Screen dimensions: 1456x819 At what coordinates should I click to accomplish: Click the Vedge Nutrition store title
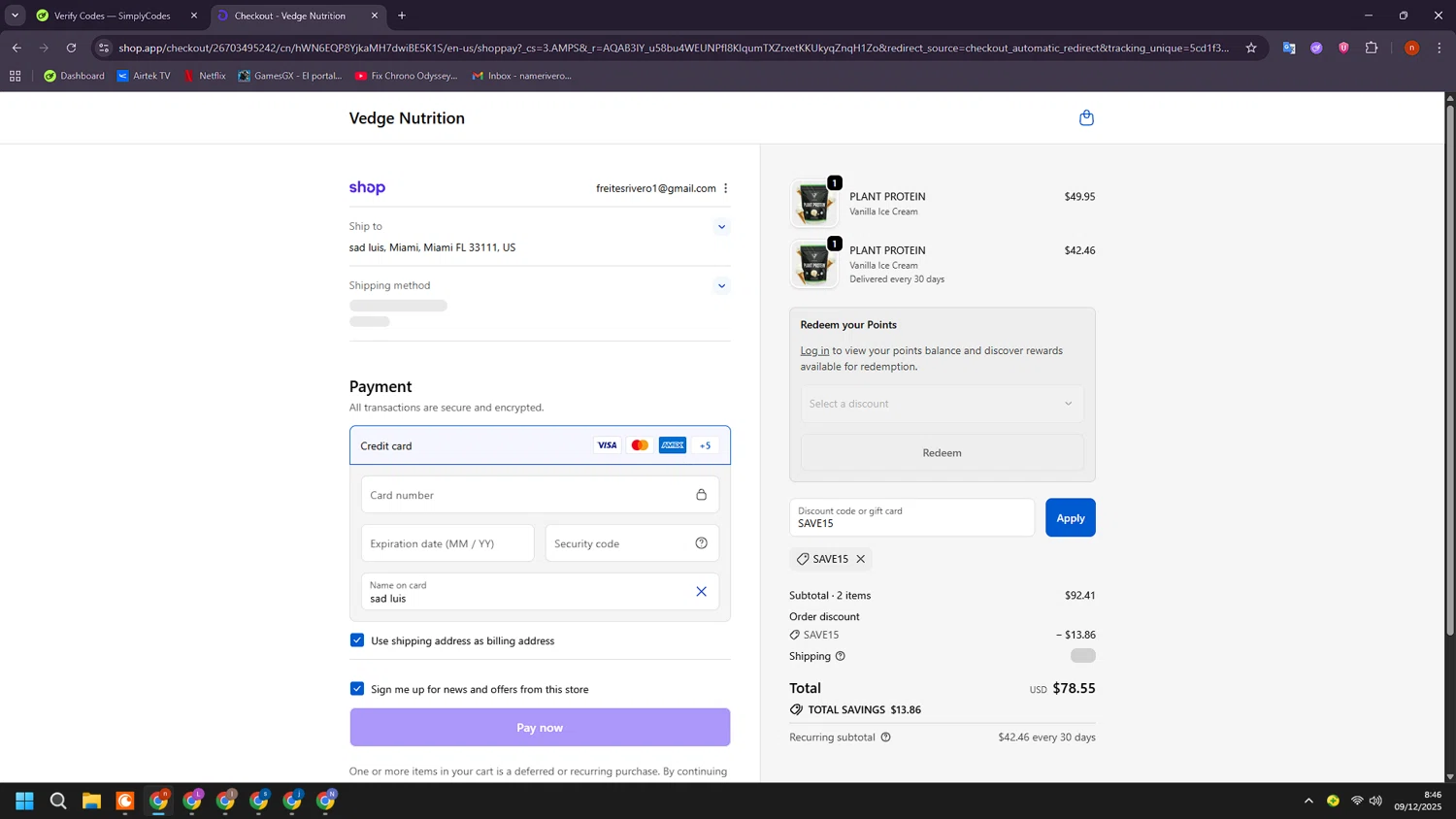click(407, 118)
